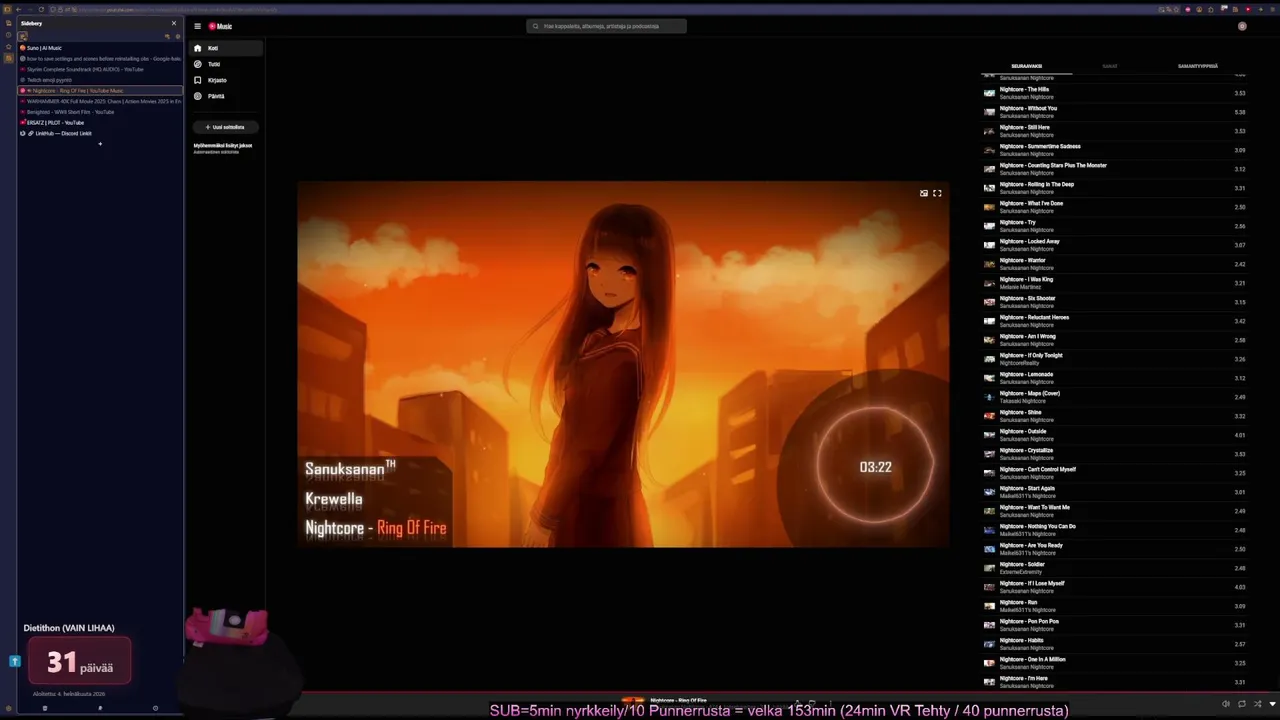The width and height of the screenshot is (1280, 720).
Task: Play 'Nightcore - Locked Away' from queue
Action: [1115, 245]
